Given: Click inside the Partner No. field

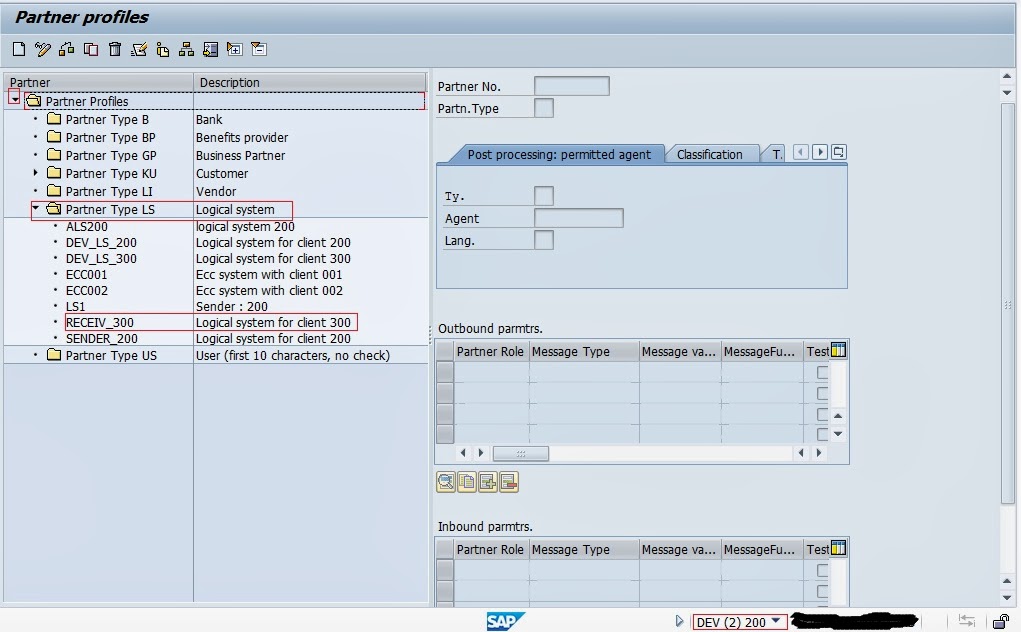Looking at the screenshot, I should coord(570,86).
